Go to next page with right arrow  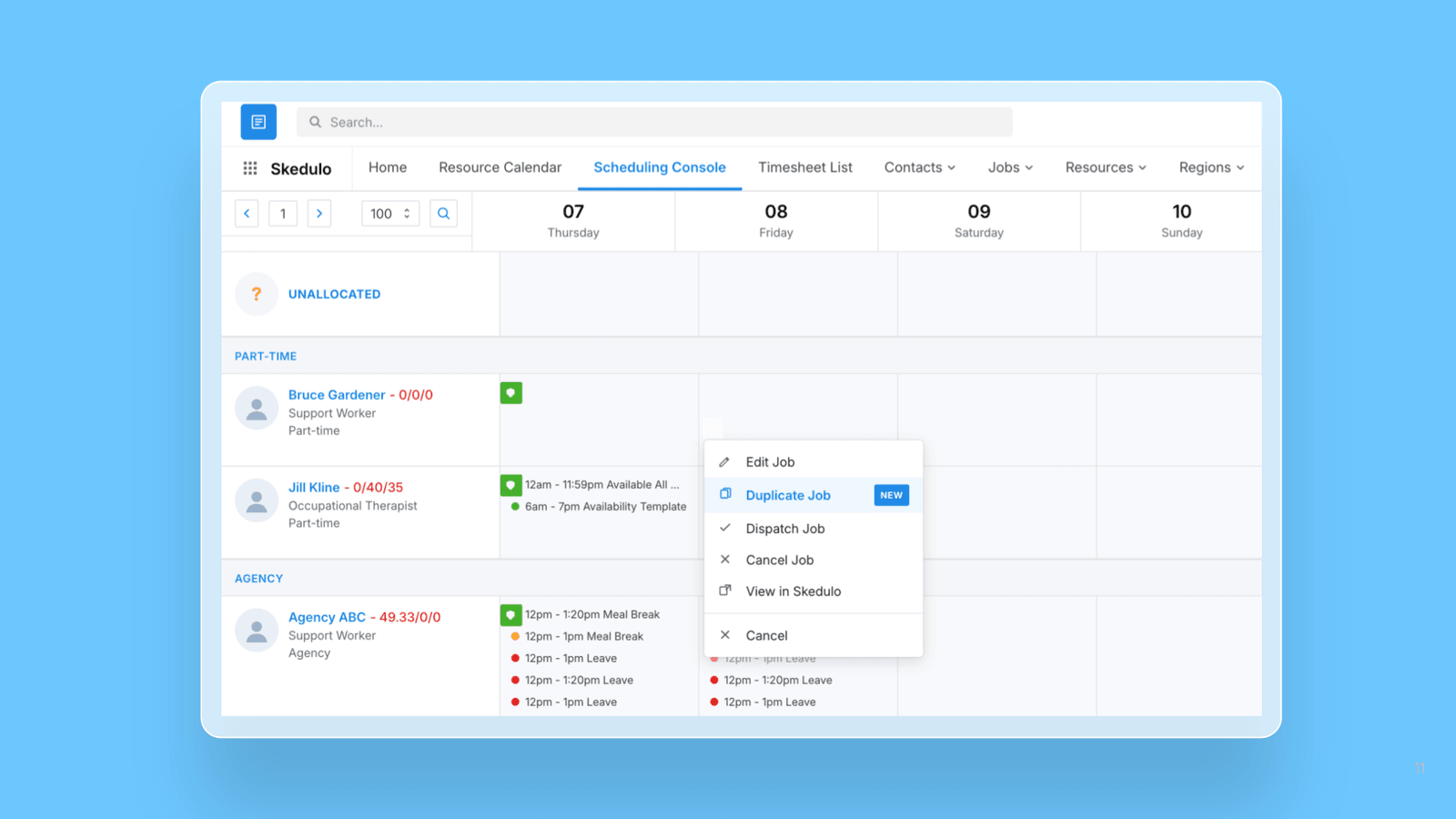point(319,214)
